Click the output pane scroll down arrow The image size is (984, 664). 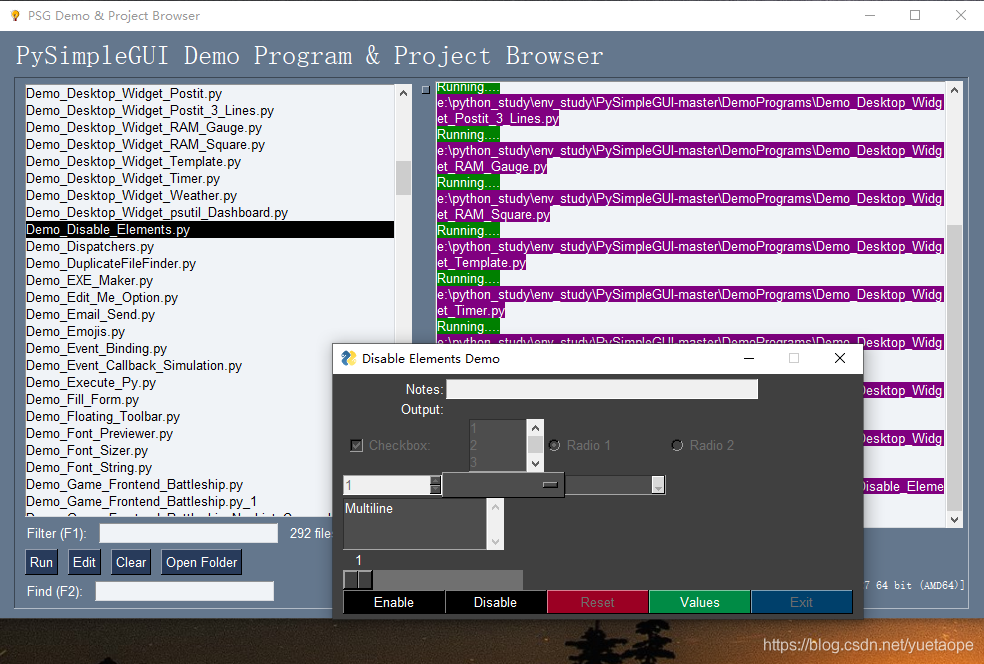point(955,520)
